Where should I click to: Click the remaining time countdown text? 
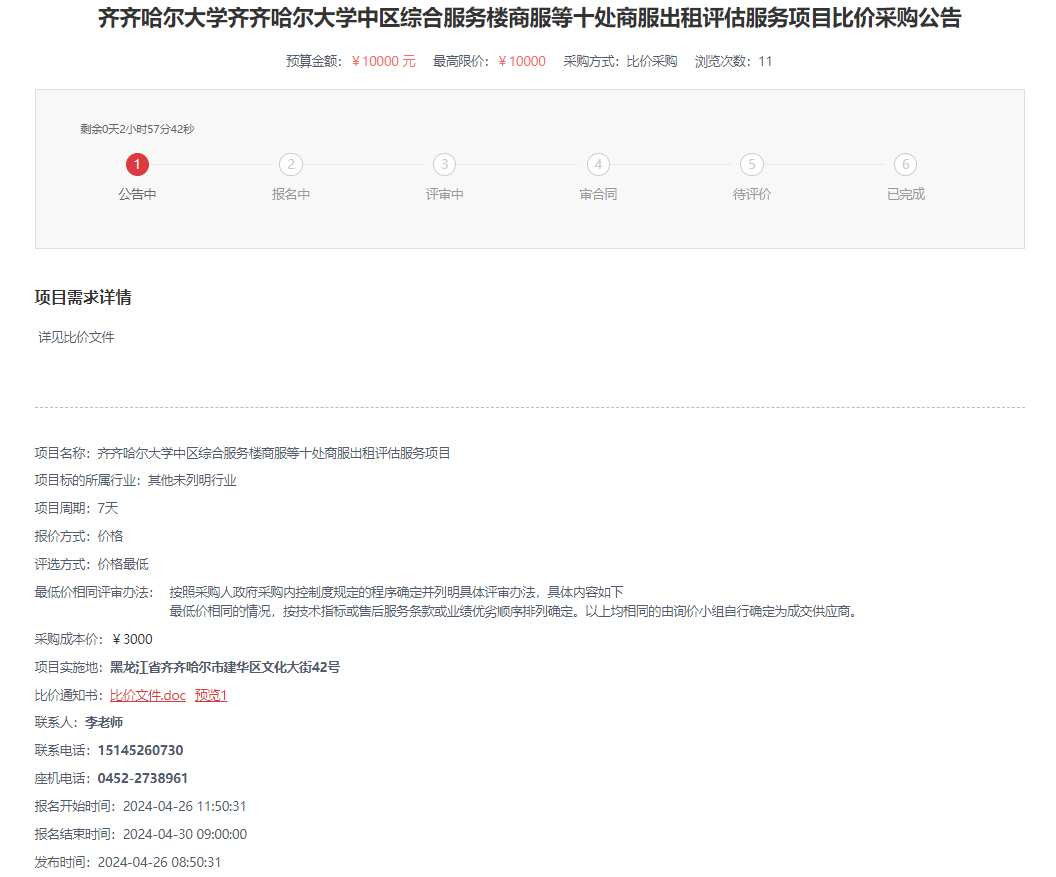[137, 129]
